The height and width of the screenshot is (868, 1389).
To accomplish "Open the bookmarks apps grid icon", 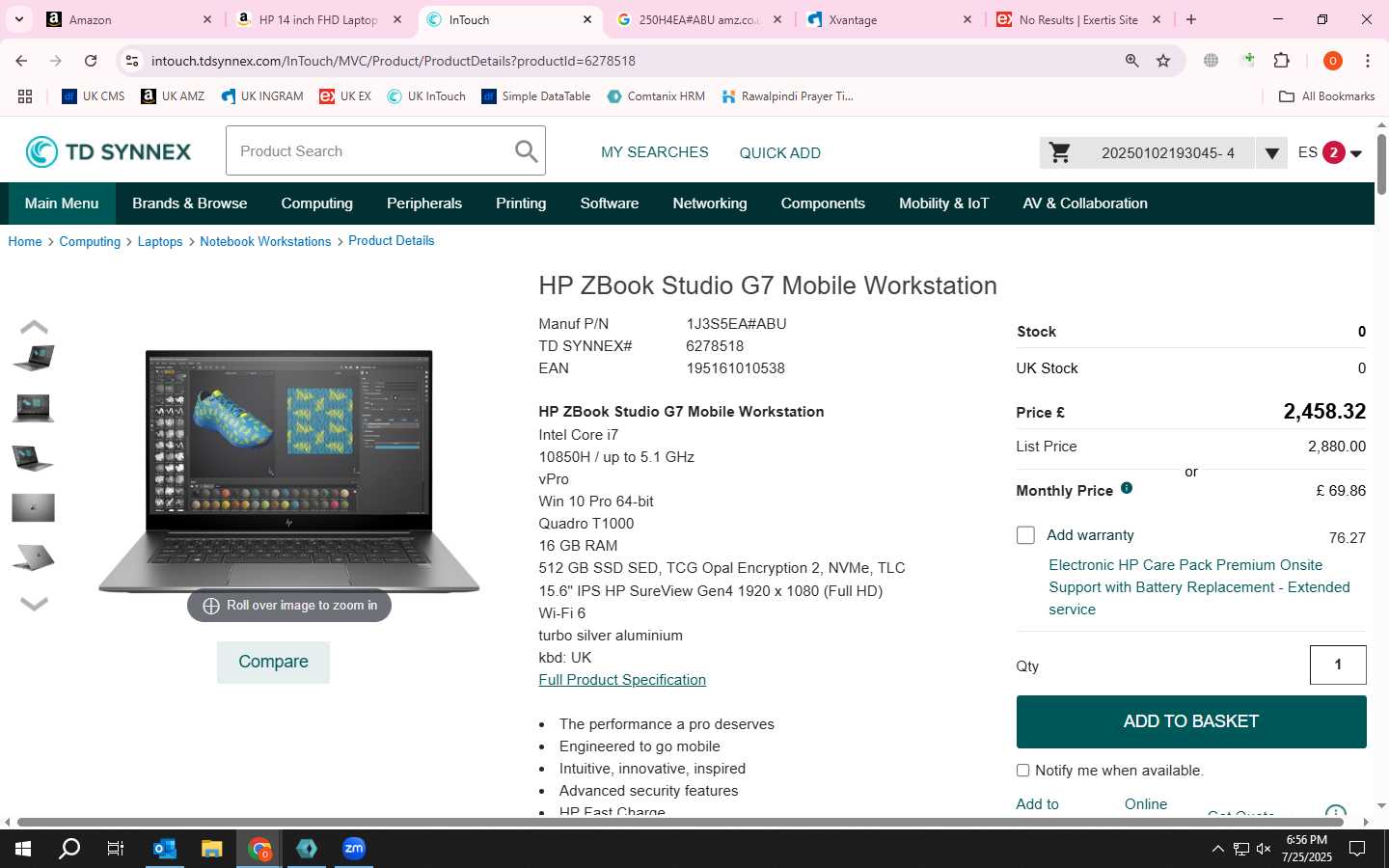I will pyautogui.click(x=25, y=96).
